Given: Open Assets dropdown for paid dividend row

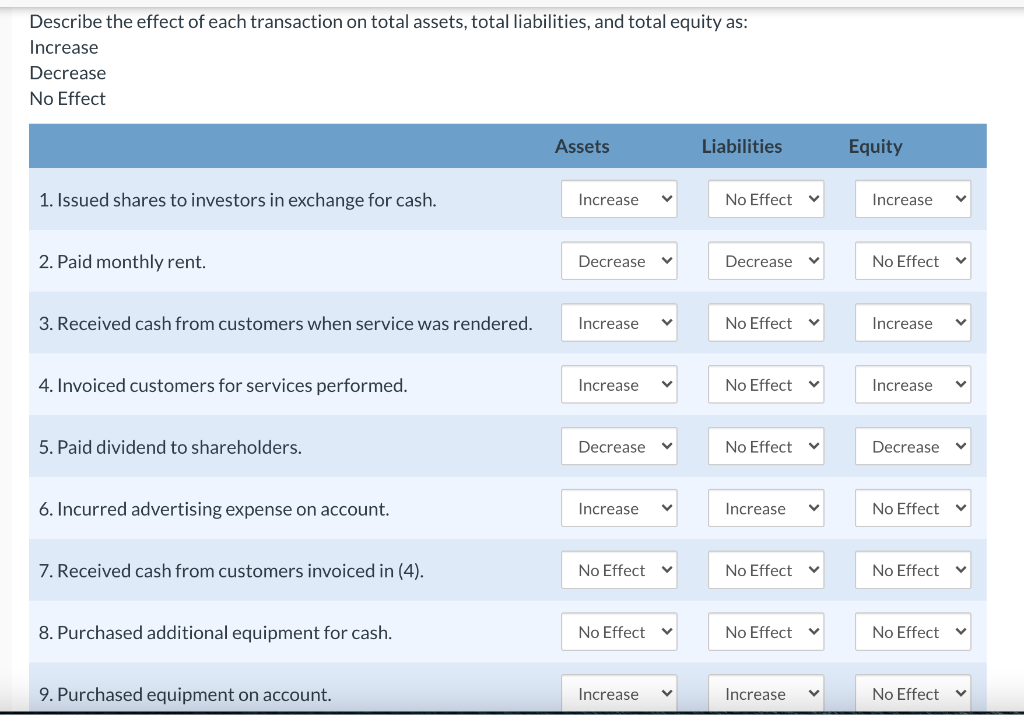Looking at the screenshot, I should pos(619,447).
